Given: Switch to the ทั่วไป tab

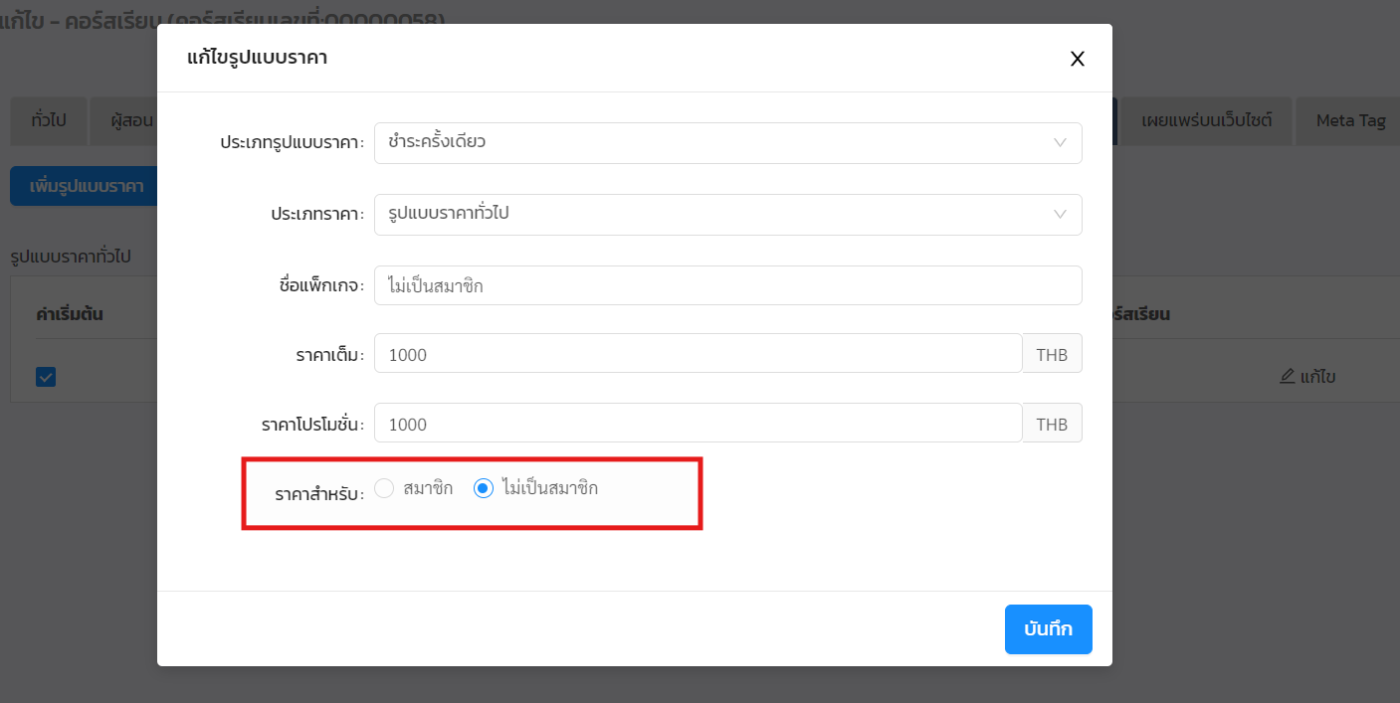Looking at the screenshot, I should [x=48, y=121].
